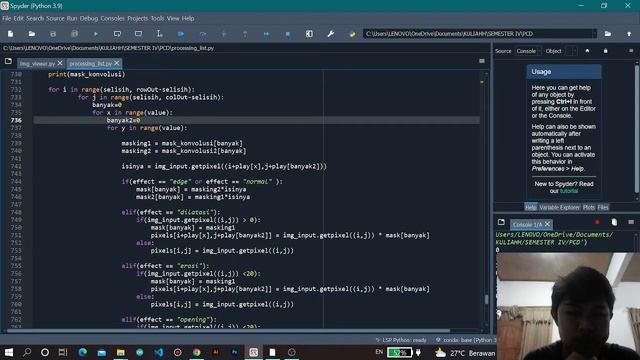This screenshot has height=360, width=640.
Task: Stop debugging with the square icon
Action: [288, 34]
